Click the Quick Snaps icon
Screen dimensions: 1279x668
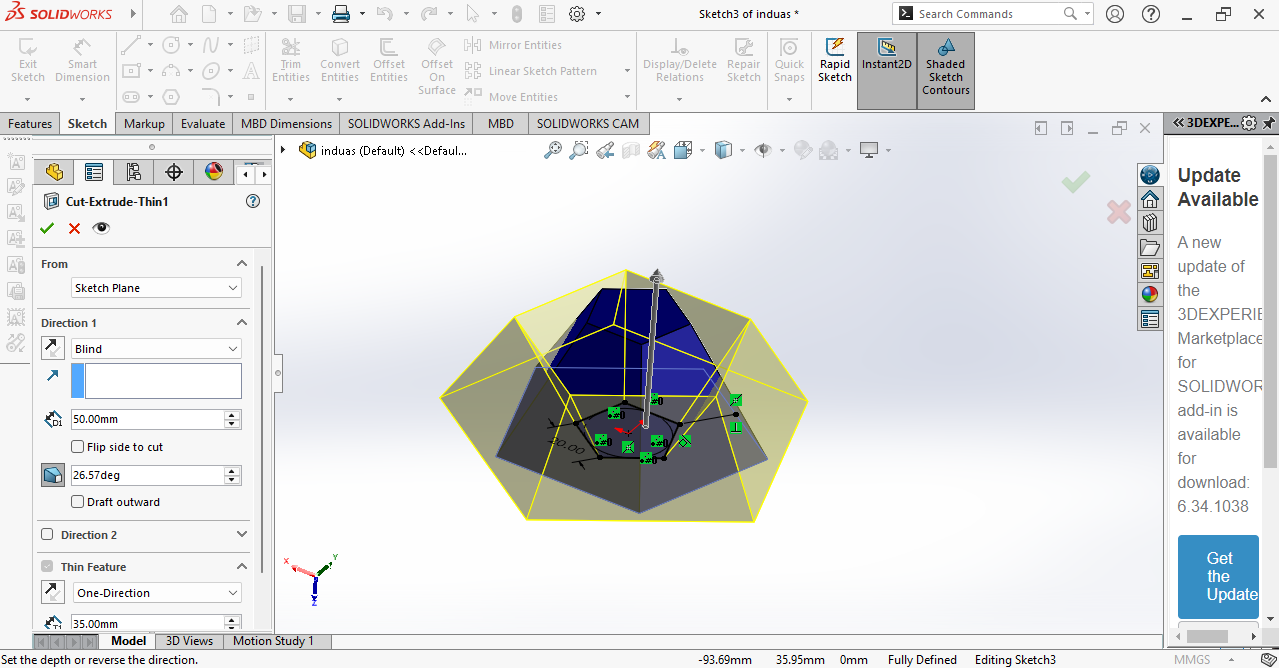[789, 61]
